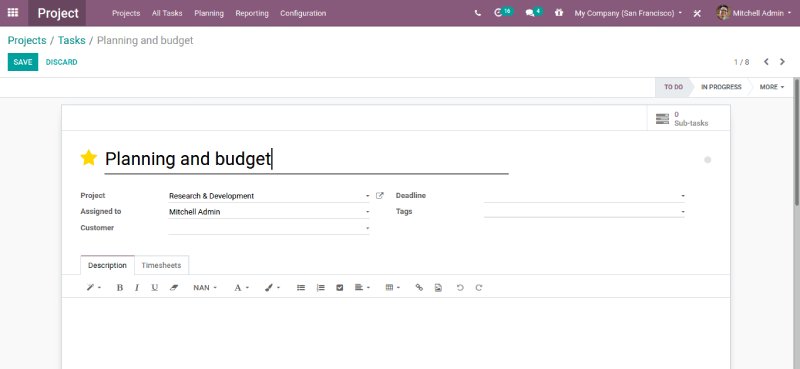Click the 1 / 8 pager counter
Image resolution: width=800 pixels, height=369 pixels.
tap(741, 62)
